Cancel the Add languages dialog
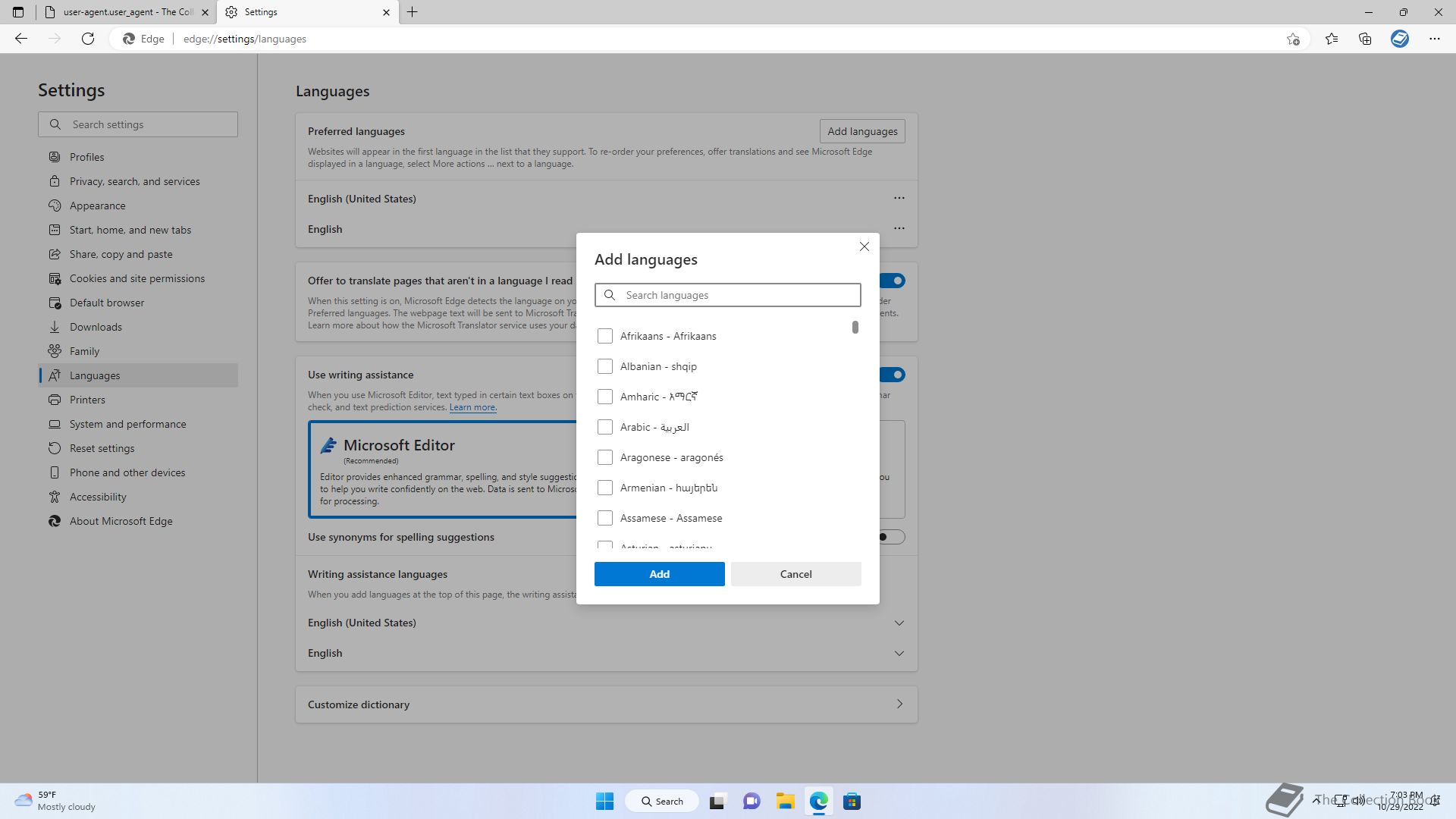This screenshot has height=819, width=1456. click(x=795, y=574)
